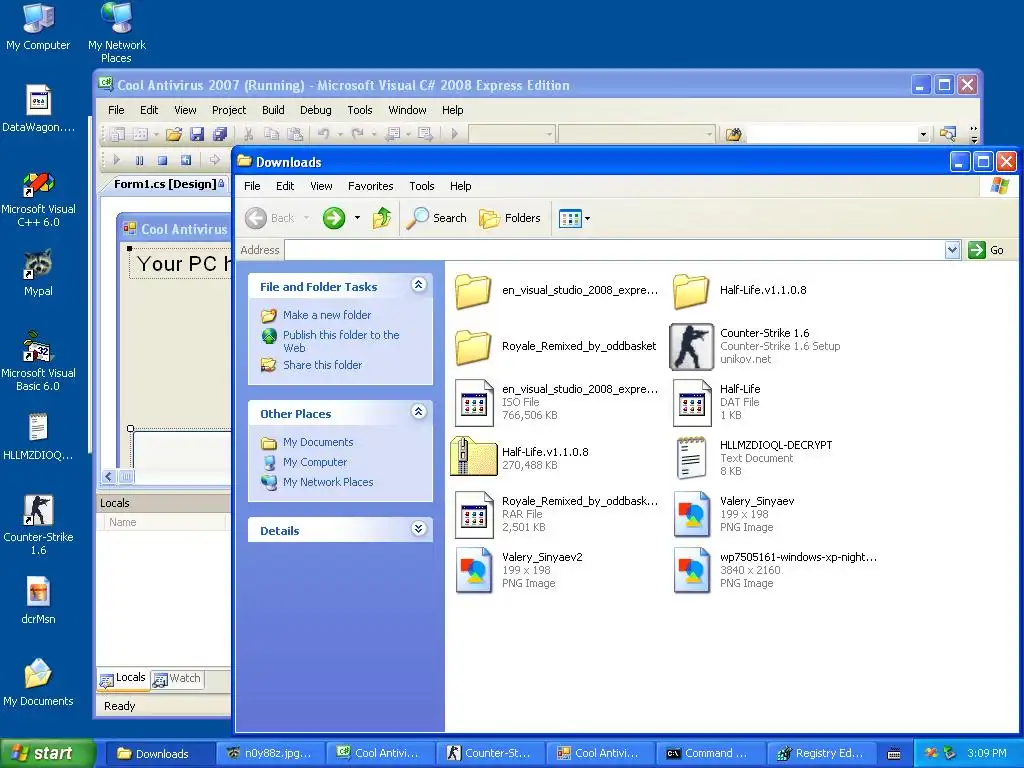This screenshot has width=1024, height=768.
Task: Switch to the Watch tab in Visual C#
Action: pyautogui.click(x=177, y=679)
